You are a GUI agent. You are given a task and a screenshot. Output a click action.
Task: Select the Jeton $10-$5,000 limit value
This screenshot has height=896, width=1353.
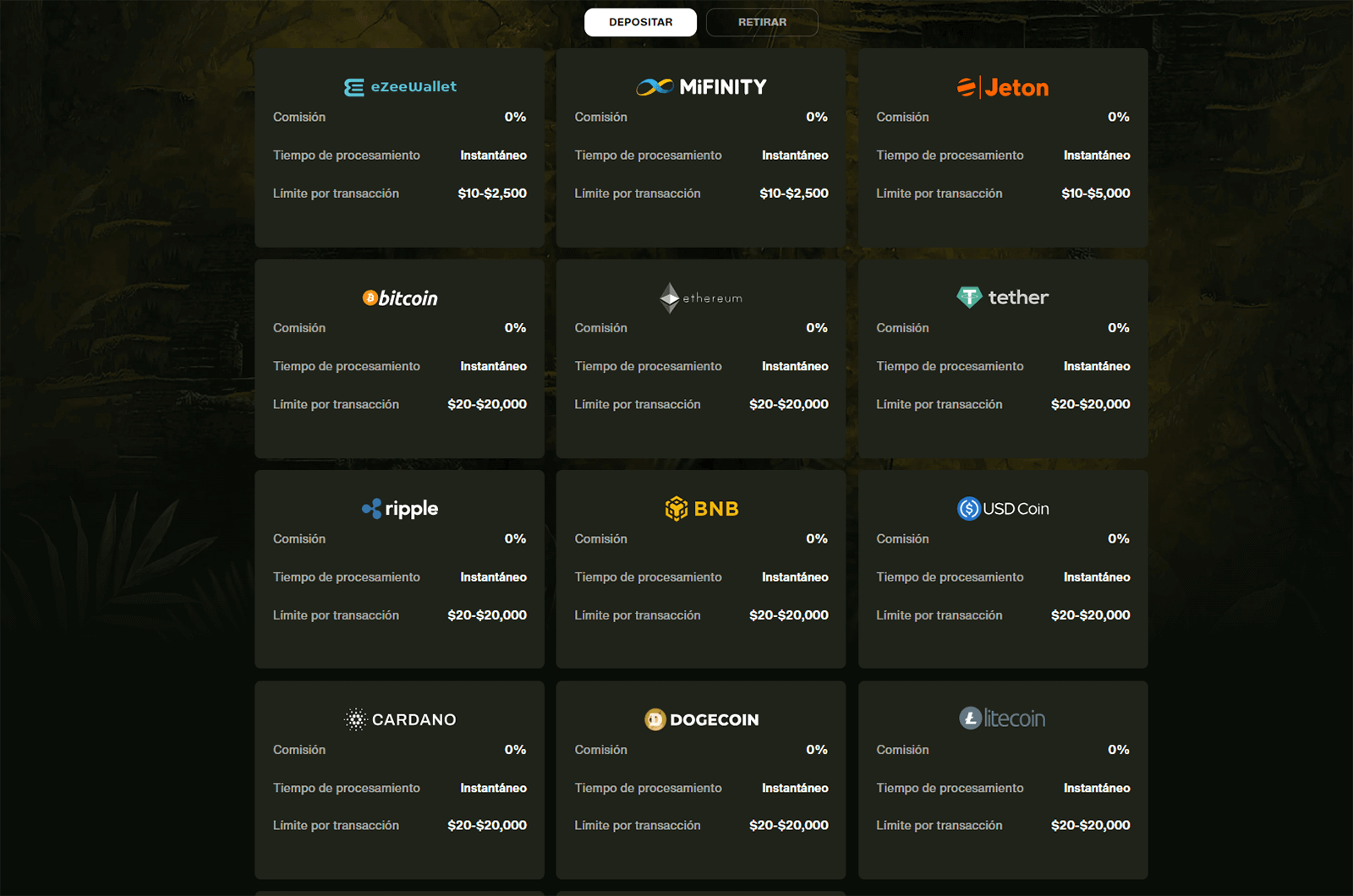point(1096,194)
